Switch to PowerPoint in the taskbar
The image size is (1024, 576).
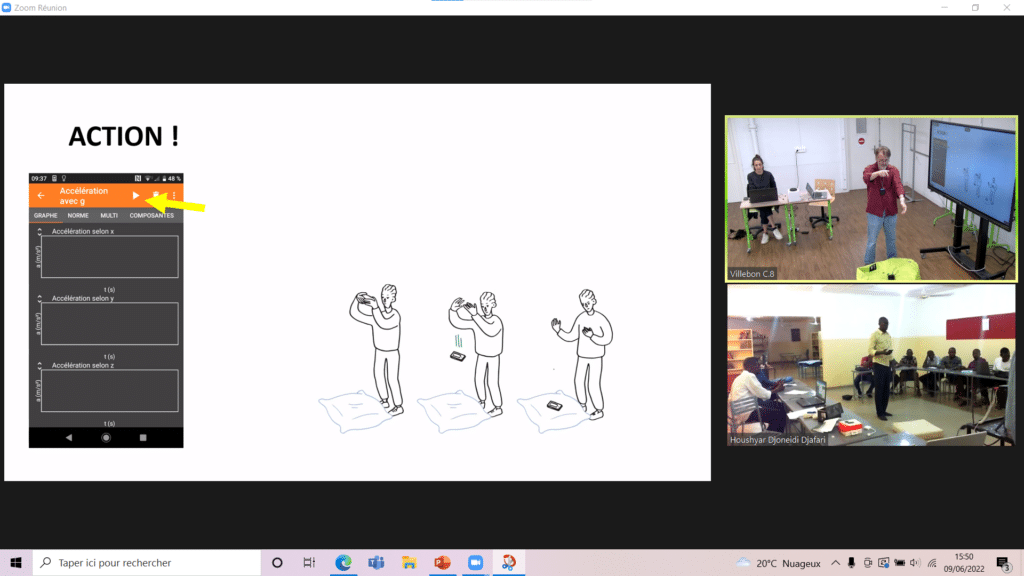(x=442, y=562)
